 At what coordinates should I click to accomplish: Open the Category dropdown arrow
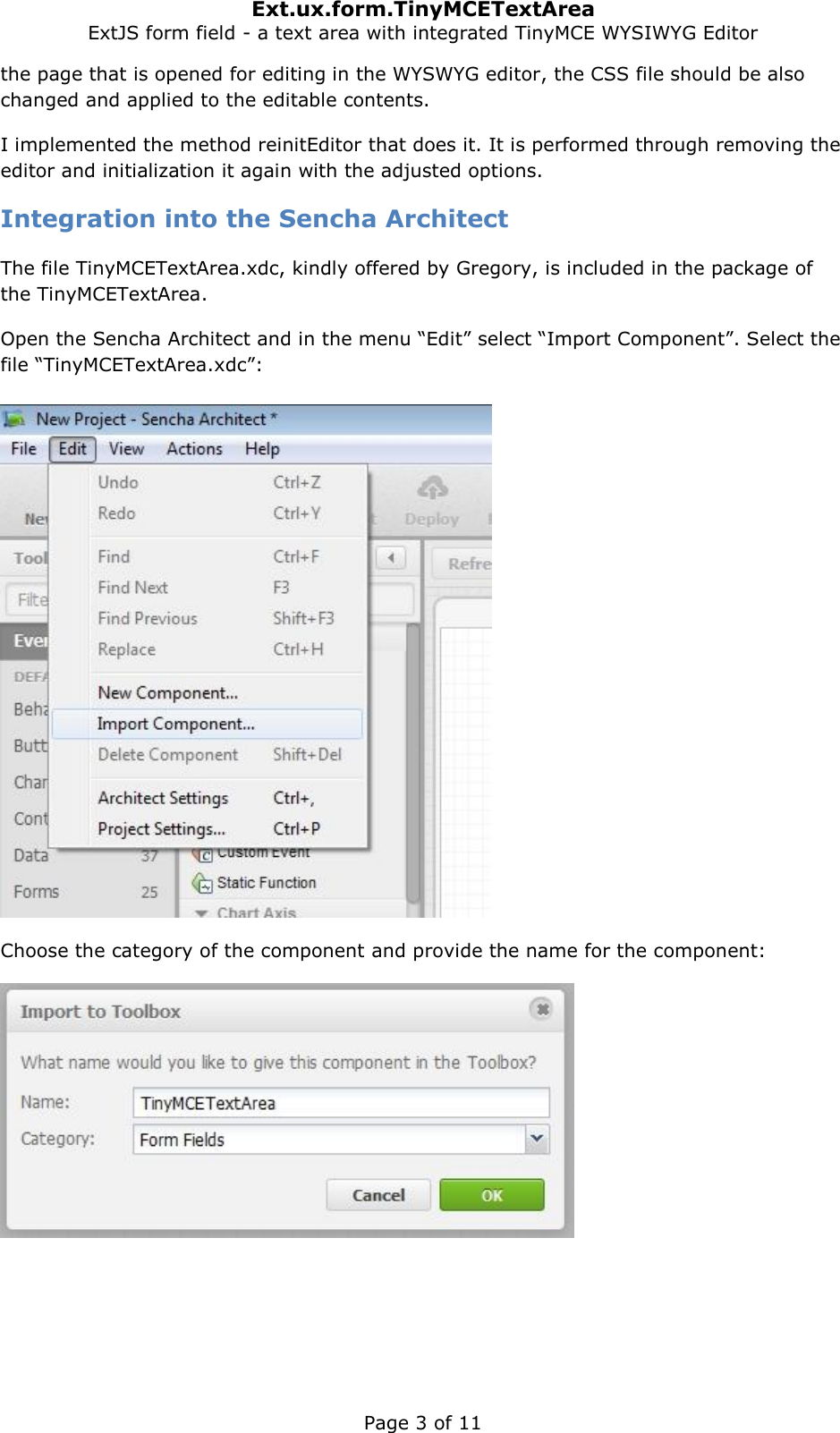tap(537, 1139)
